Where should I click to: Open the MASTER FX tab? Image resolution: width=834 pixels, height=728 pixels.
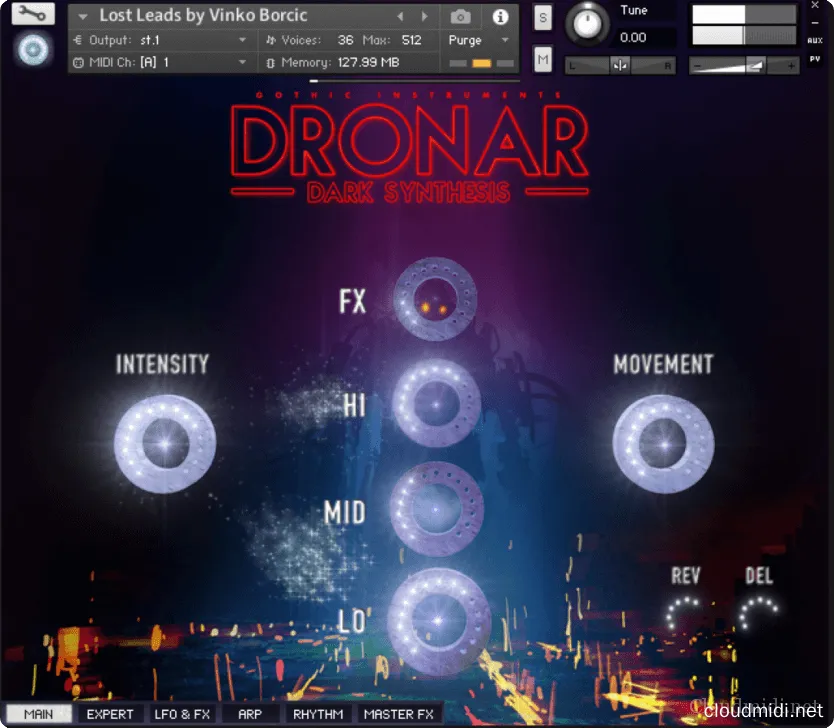click(x=398, y=714)
